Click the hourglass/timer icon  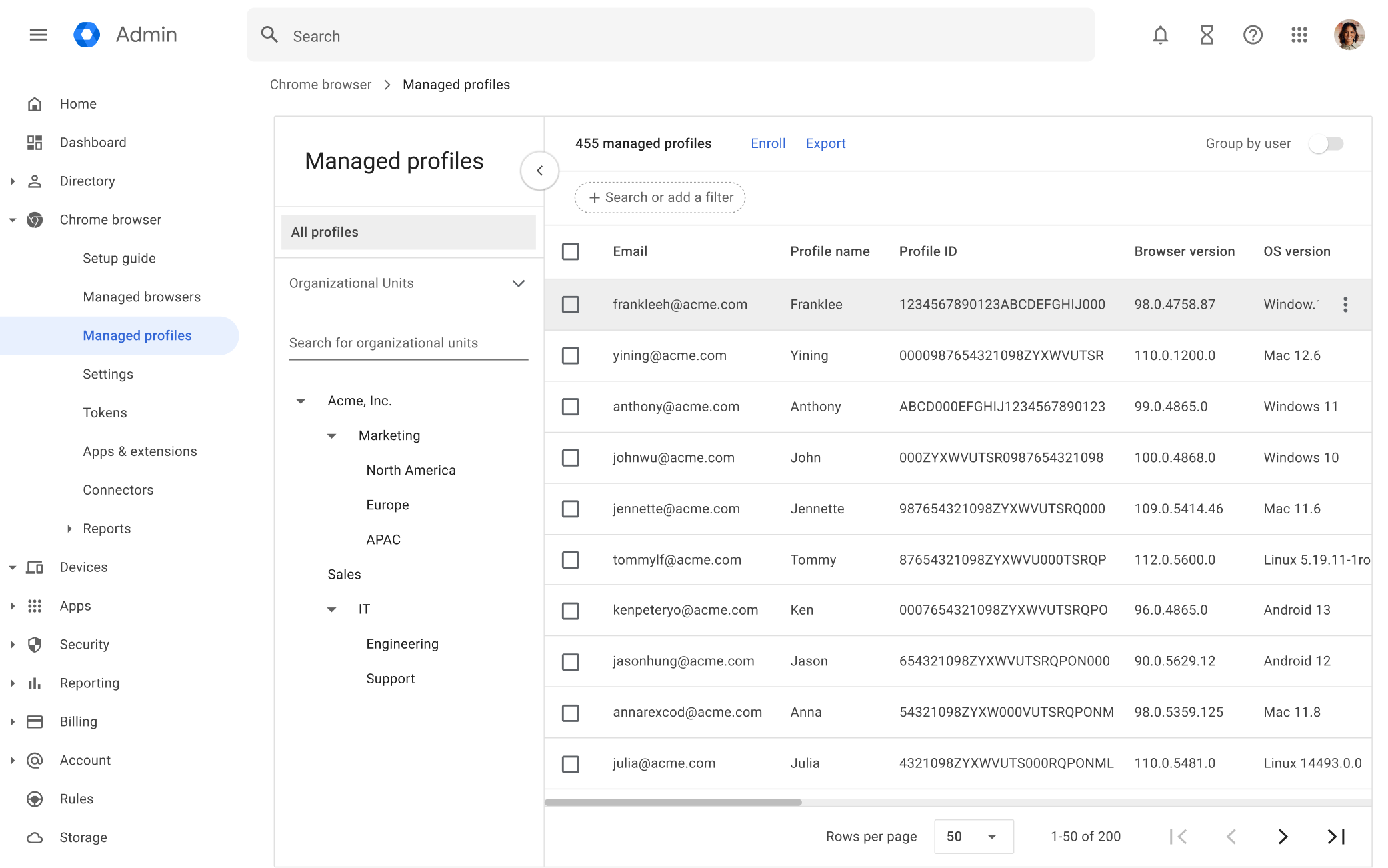tap(1207, 35)
